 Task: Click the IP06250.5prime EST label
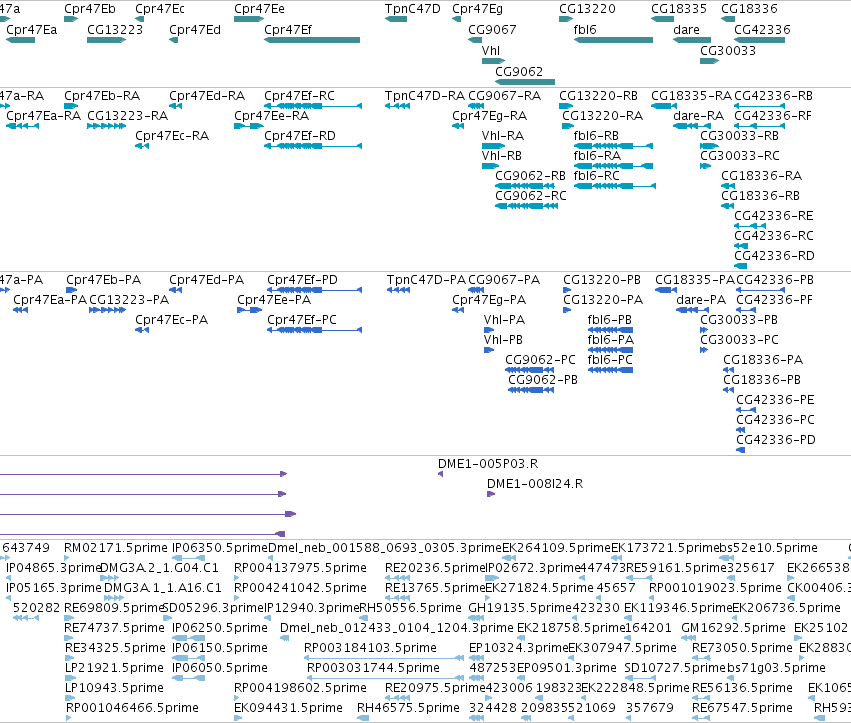tap(220, 627)
